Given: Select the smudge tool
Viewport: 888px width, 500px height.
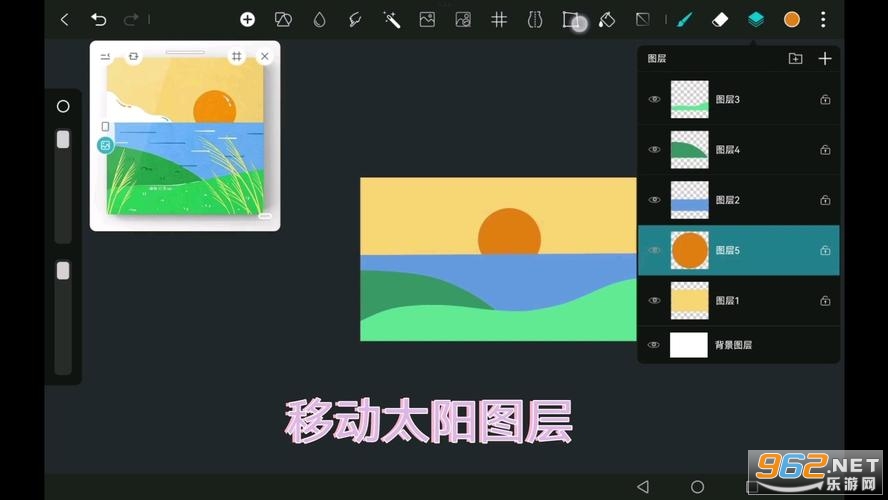Looking at the screenshot, I should pos(355,20).
